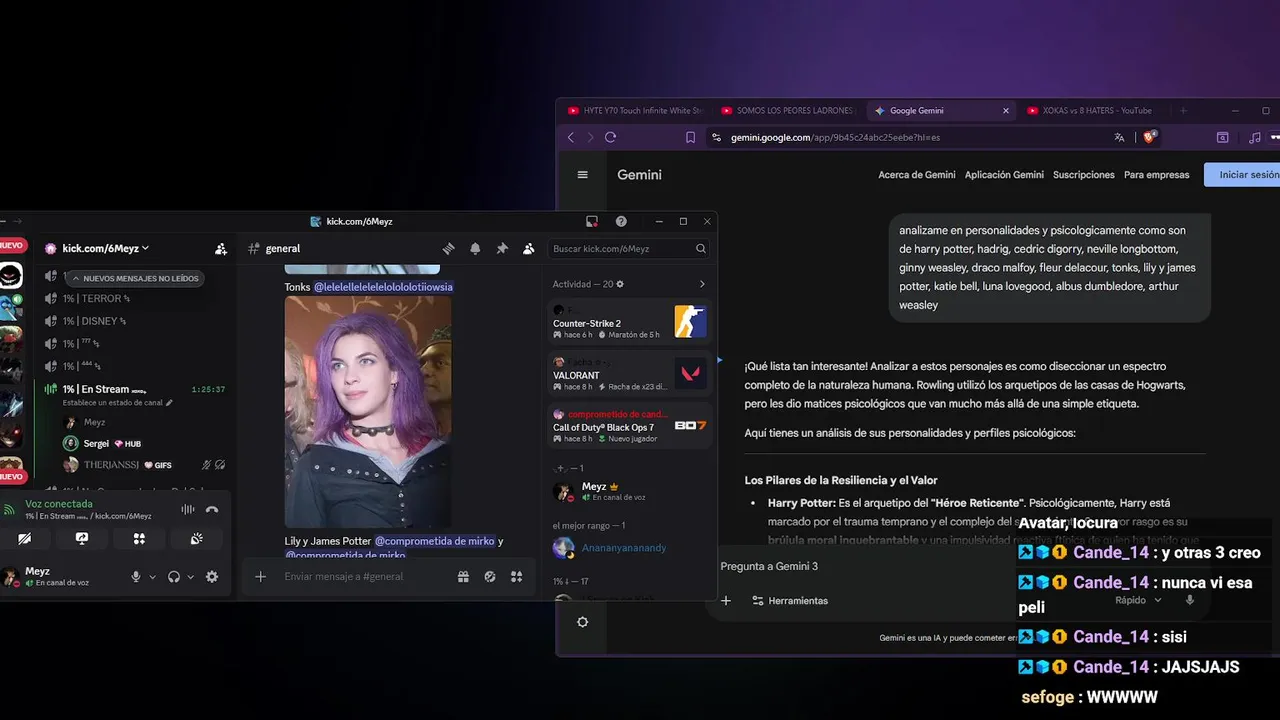Open a new browser tab plus button

coord(1183,111)
